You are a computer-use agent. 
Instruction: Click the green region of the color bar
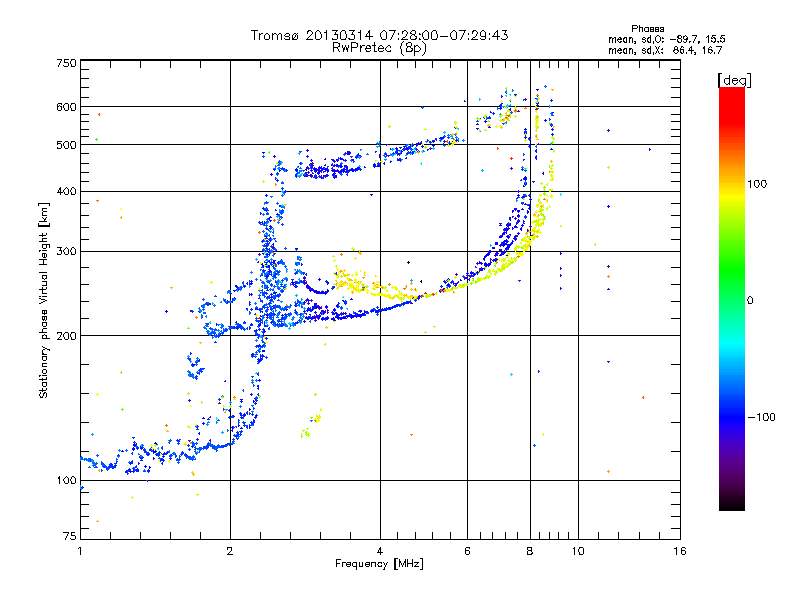click(x=732, y=270)
